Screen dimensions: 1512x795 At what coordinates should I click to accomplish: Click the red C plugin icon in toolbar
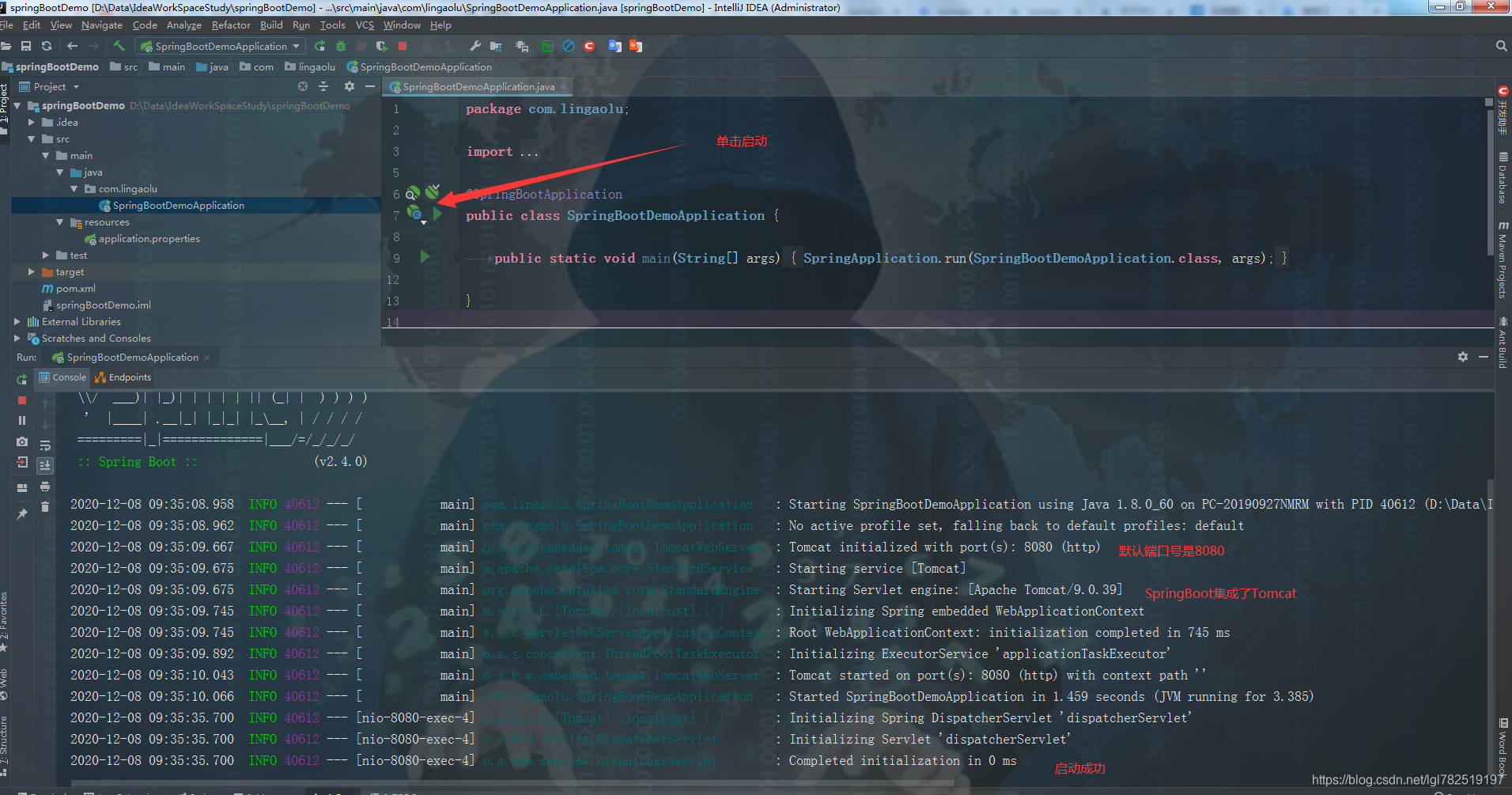coord(589,46)
